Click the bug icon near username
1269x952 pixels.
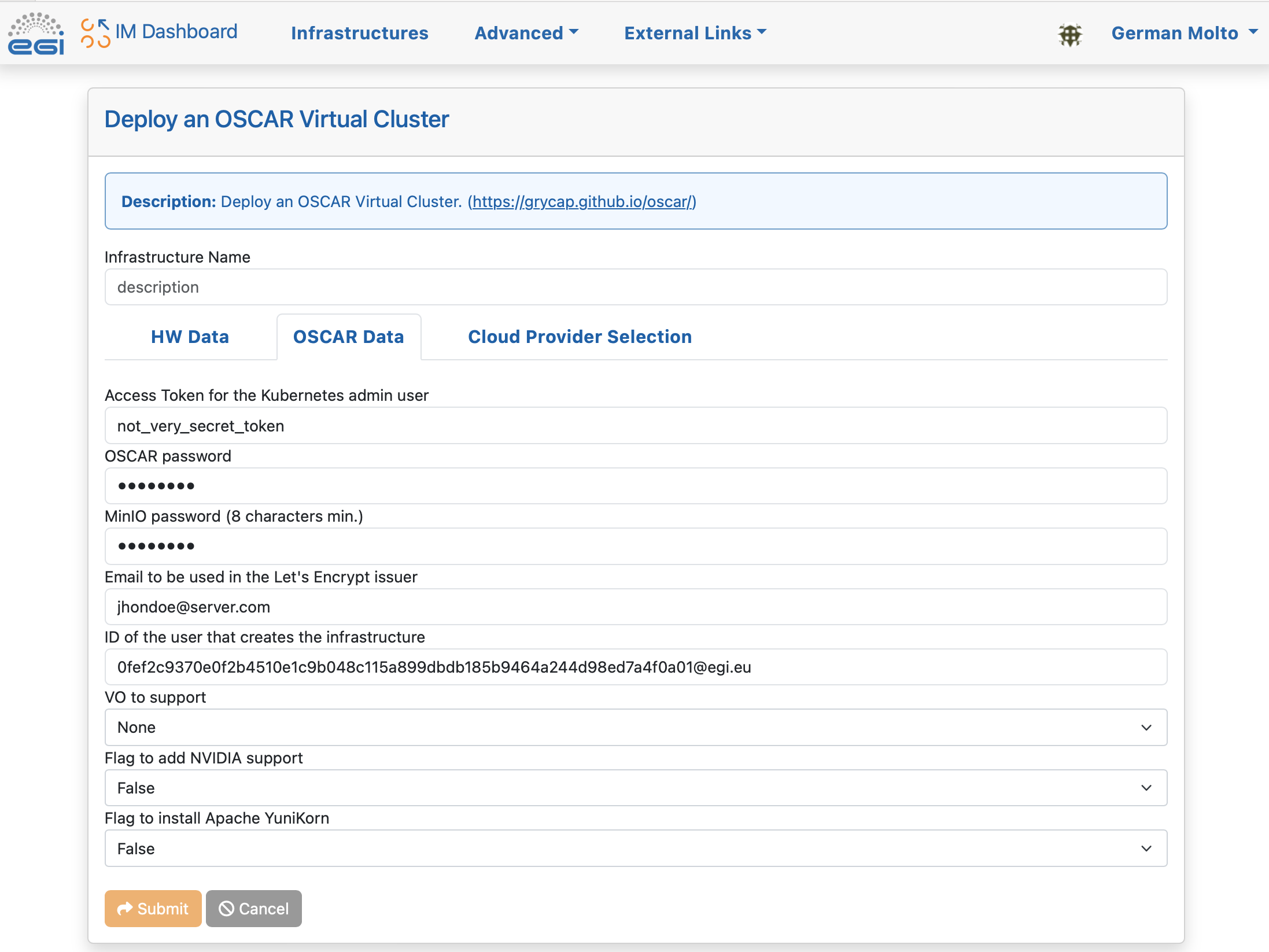[1070, 35]
